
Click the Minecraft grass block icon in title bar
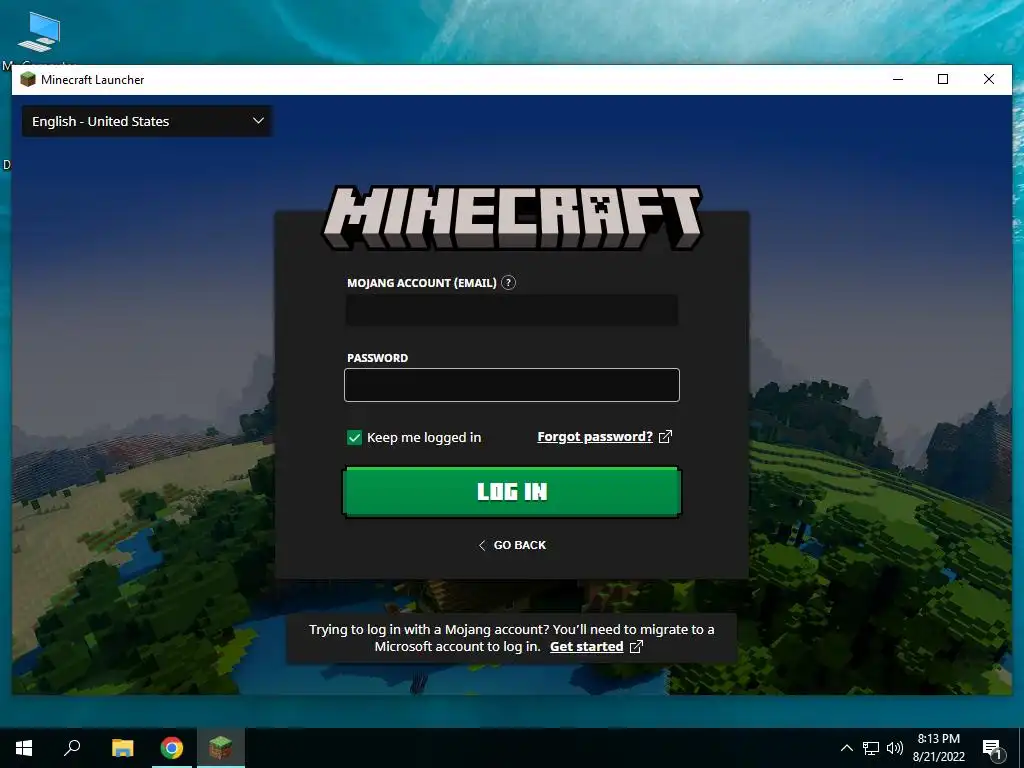[28, 80]
